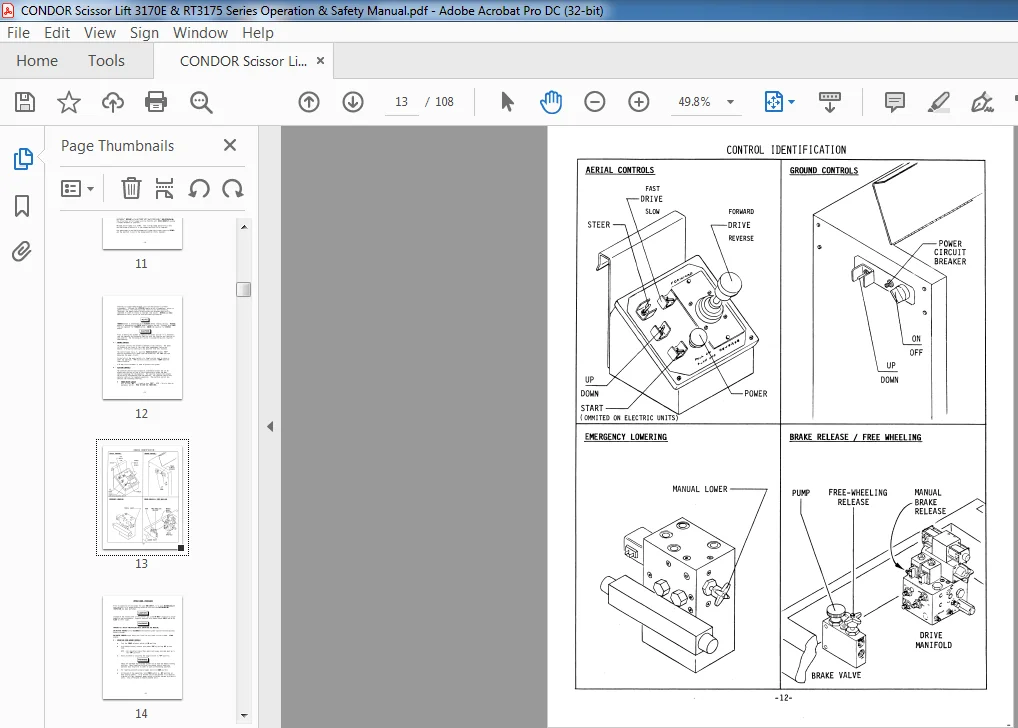Go to next page arrow

pyautogui.click(x=353, y=102)
